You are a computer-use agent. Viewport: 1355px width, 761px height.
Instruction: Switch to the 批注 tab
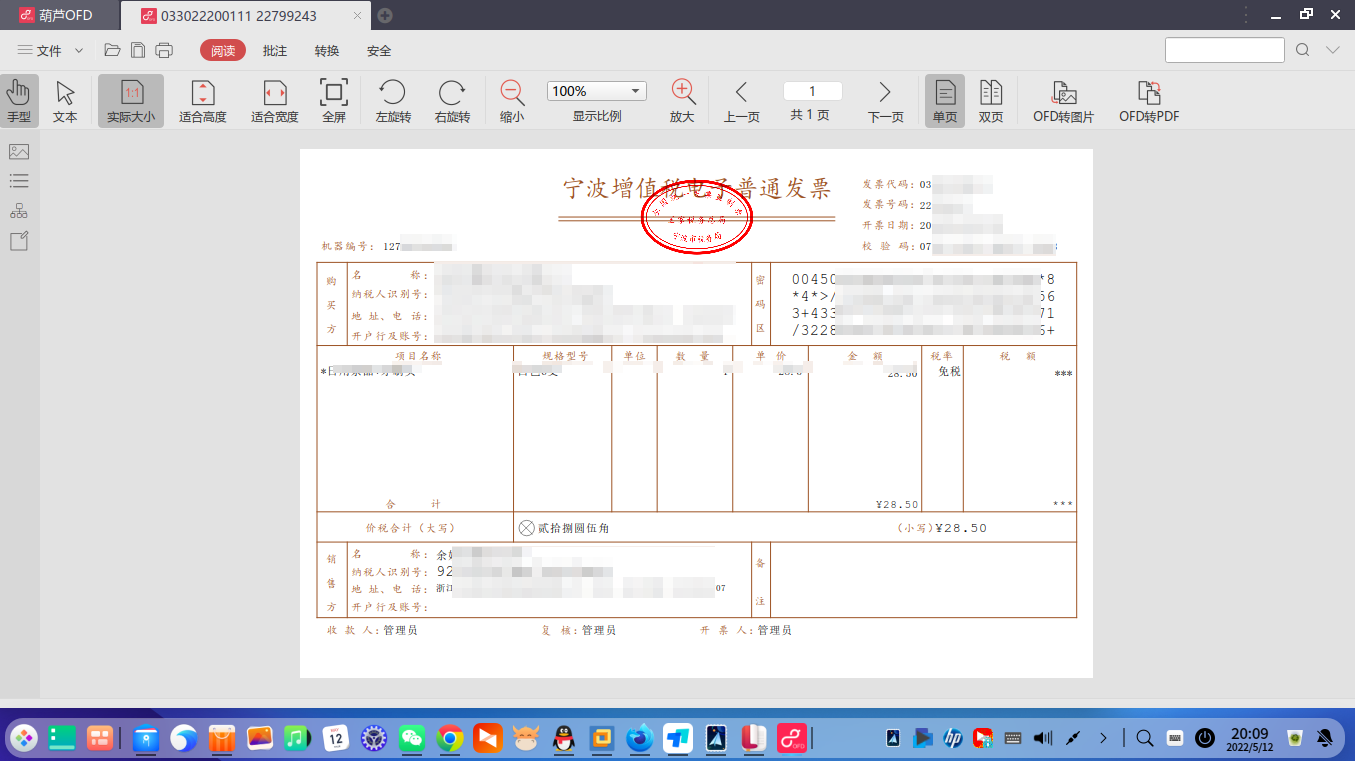[x=275, y=50]
